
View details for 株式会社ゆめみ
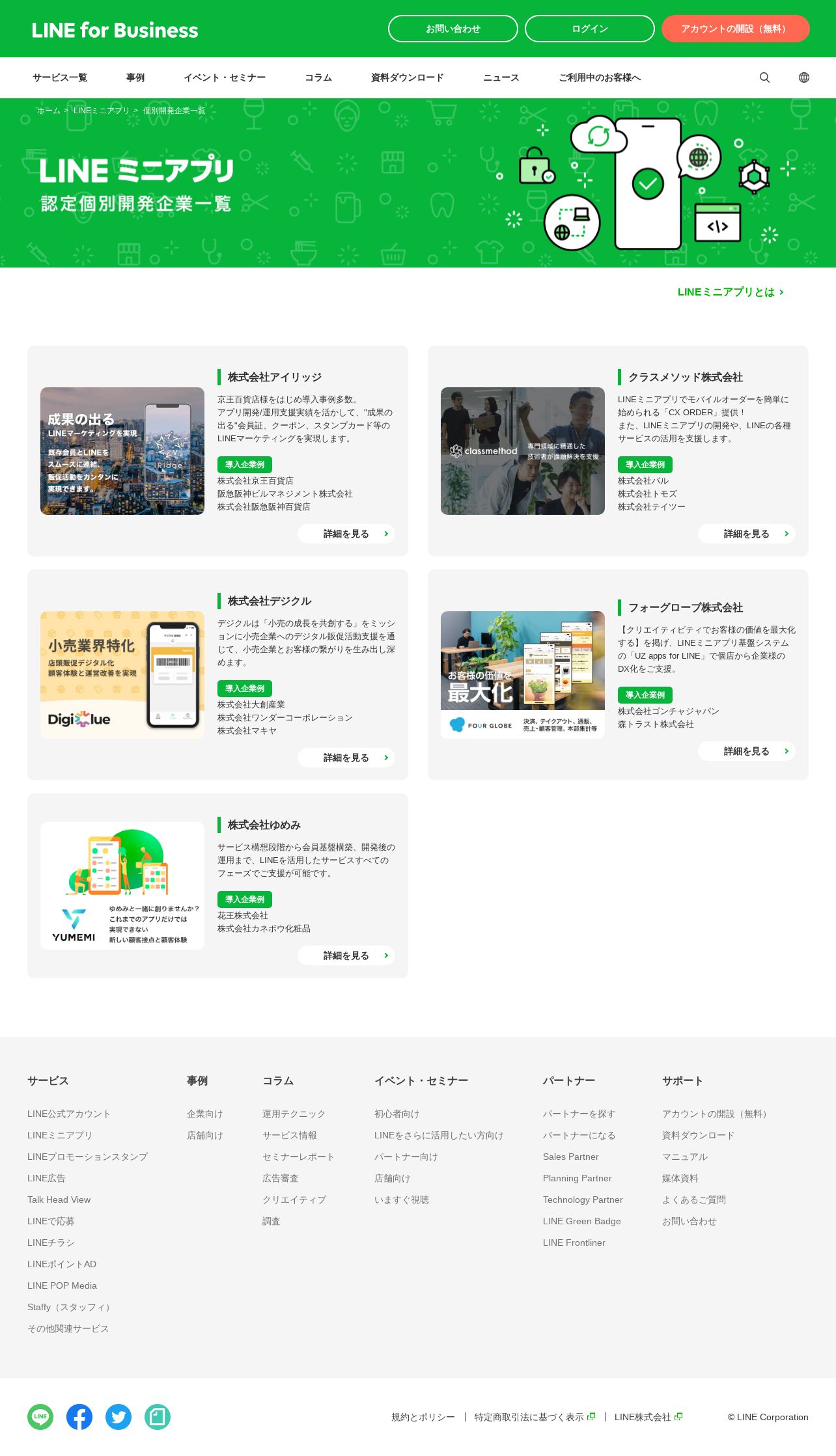[x=346, y=955]
